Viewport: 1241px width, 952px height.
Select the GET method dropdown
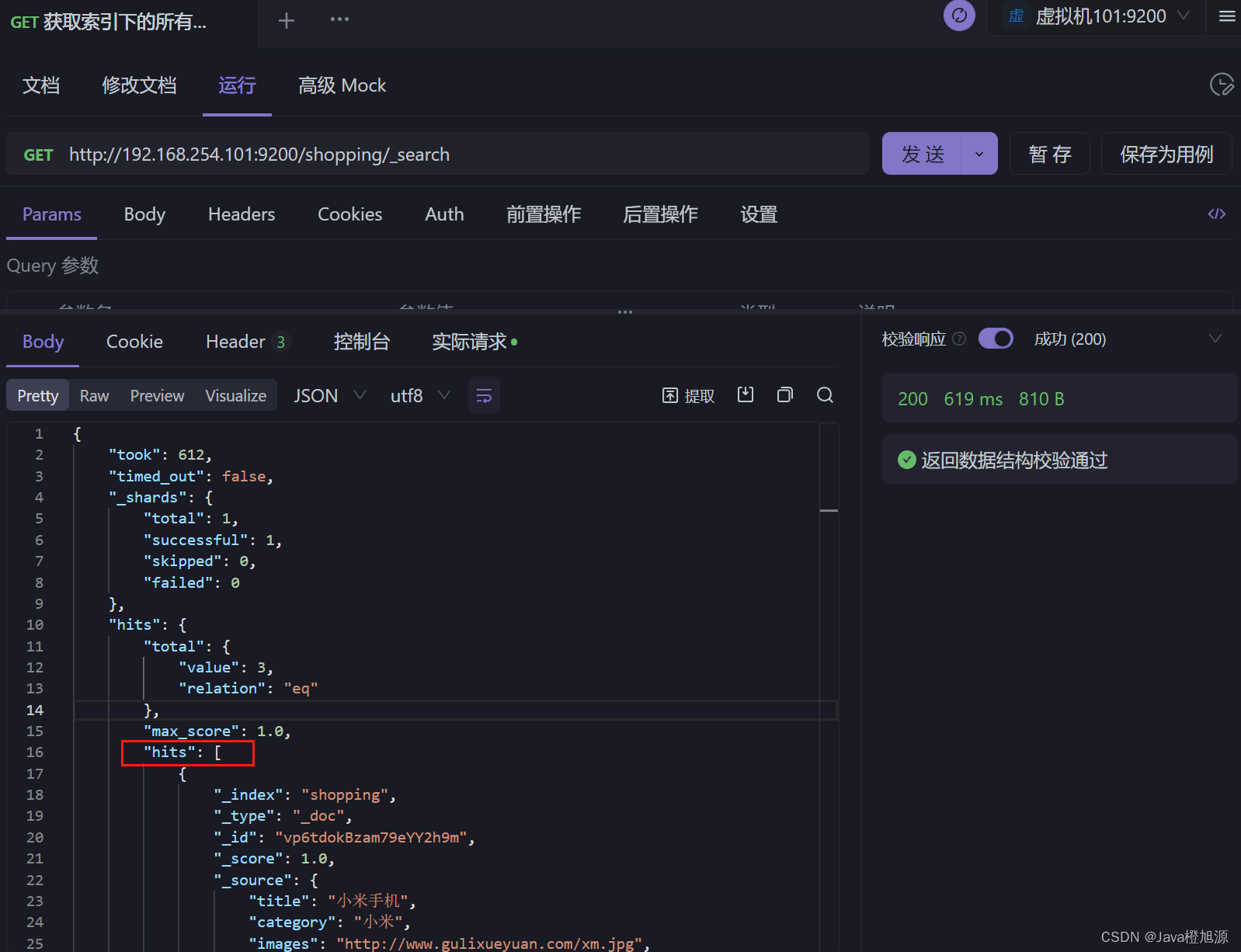[x=38, y=155]
